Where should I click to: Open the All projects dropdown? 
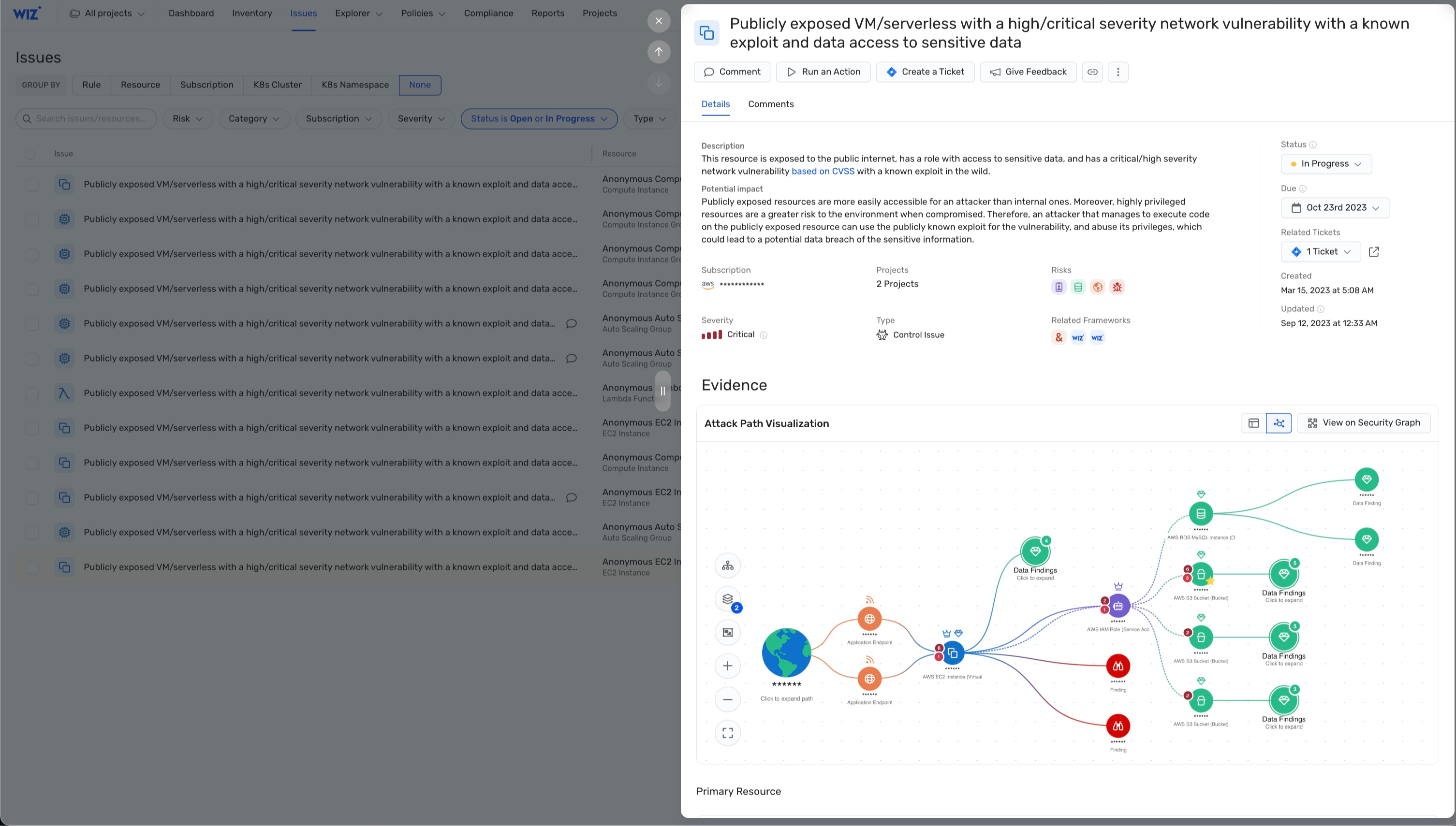pos(107,14)
